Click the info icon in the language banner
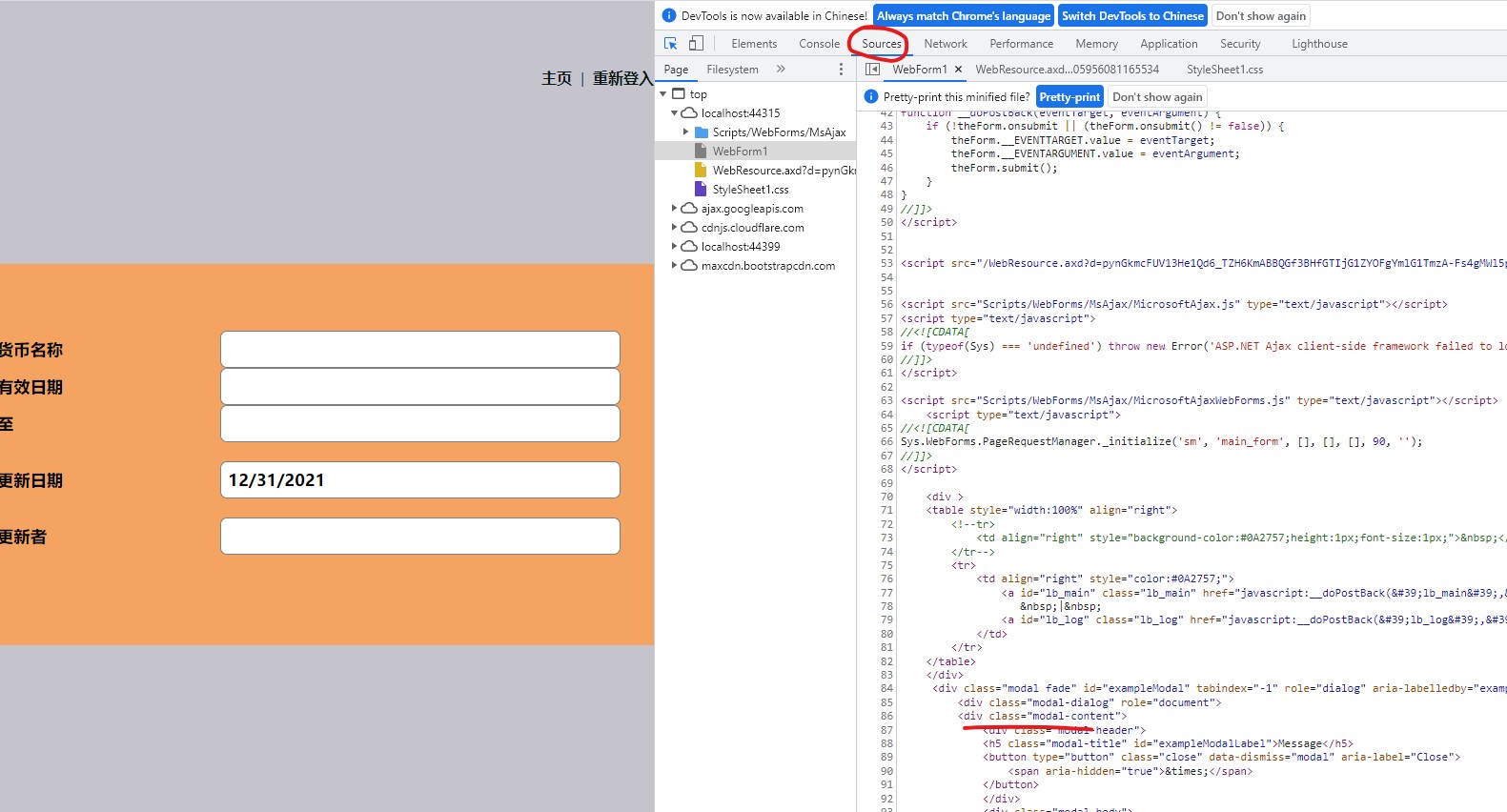The width and height of the screenshot is (1507, 812). (669, 15)
